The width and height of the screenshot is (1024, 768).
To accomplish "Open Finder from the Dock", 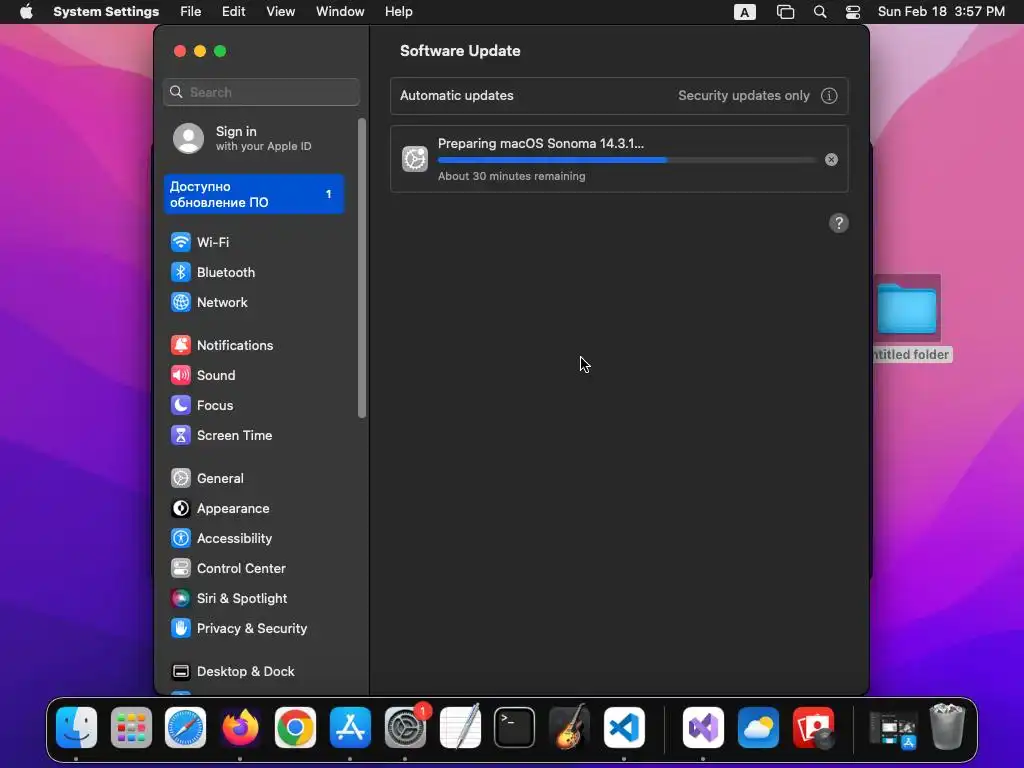I will tap(76, 728).
